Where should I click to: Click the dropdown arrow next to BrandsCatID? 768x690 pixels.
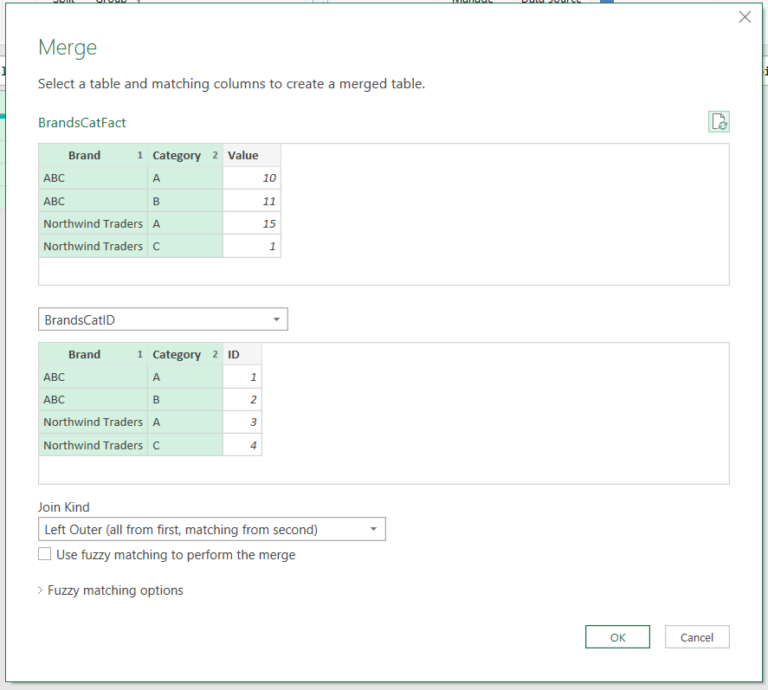click(x=276, y=319)
